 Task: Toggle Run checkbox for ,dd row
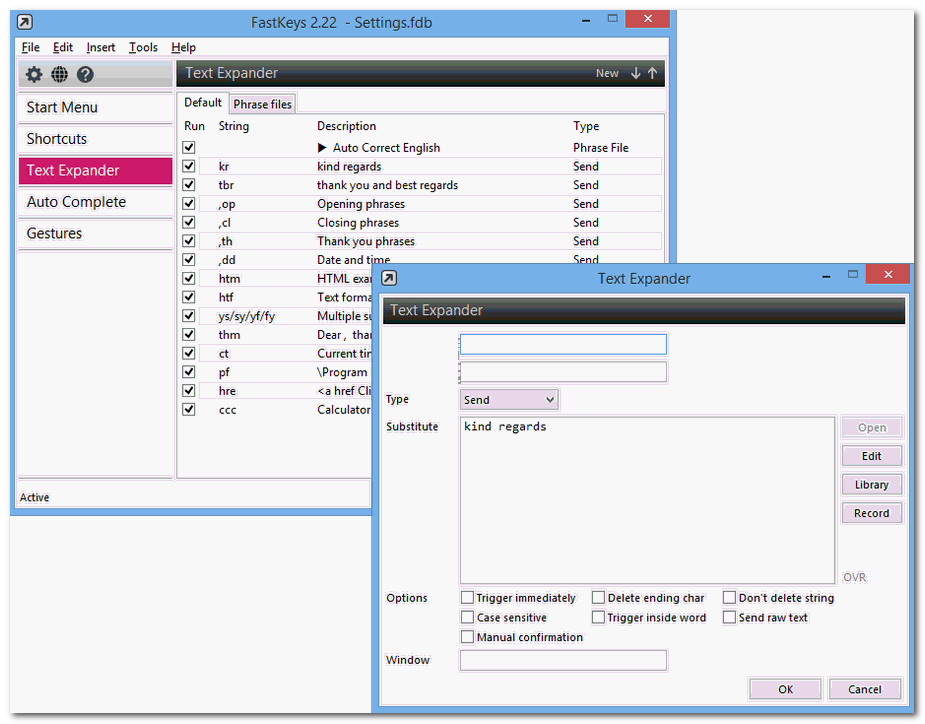pyautogui.click(x=189, y=260)
